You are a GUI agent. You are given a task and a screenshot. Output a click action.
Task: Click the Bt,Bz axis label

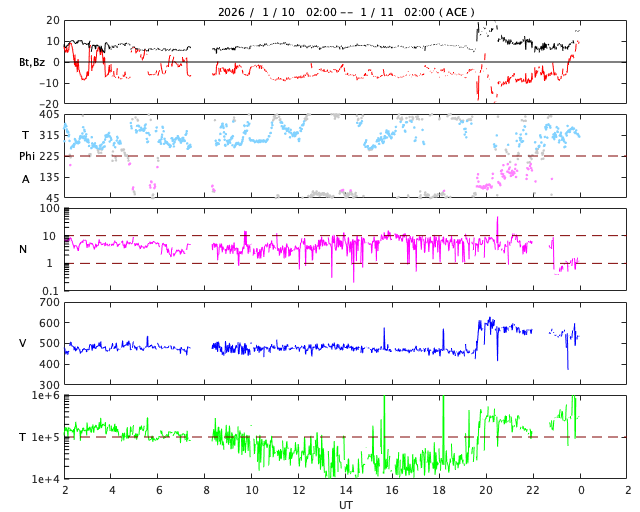pos(31,62)
